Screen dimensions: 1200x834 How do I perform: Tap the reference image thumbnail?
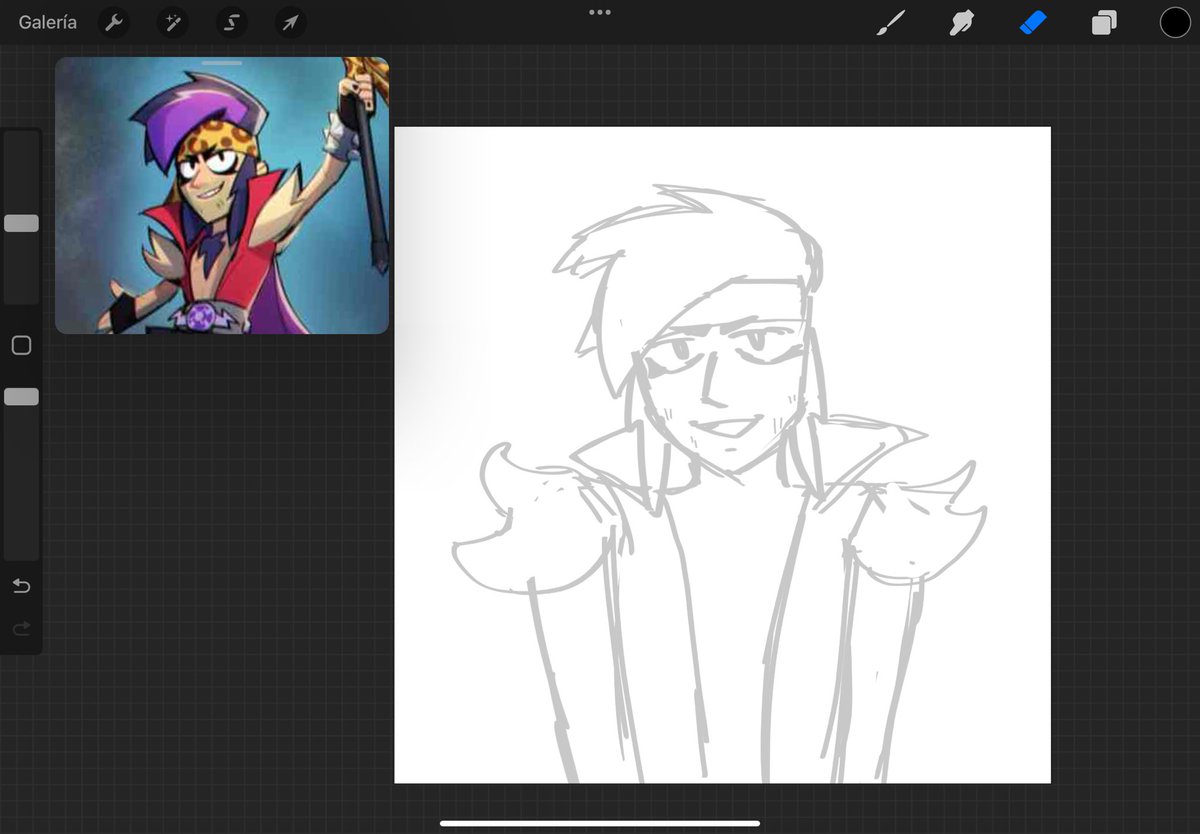(x=222, y=196)
